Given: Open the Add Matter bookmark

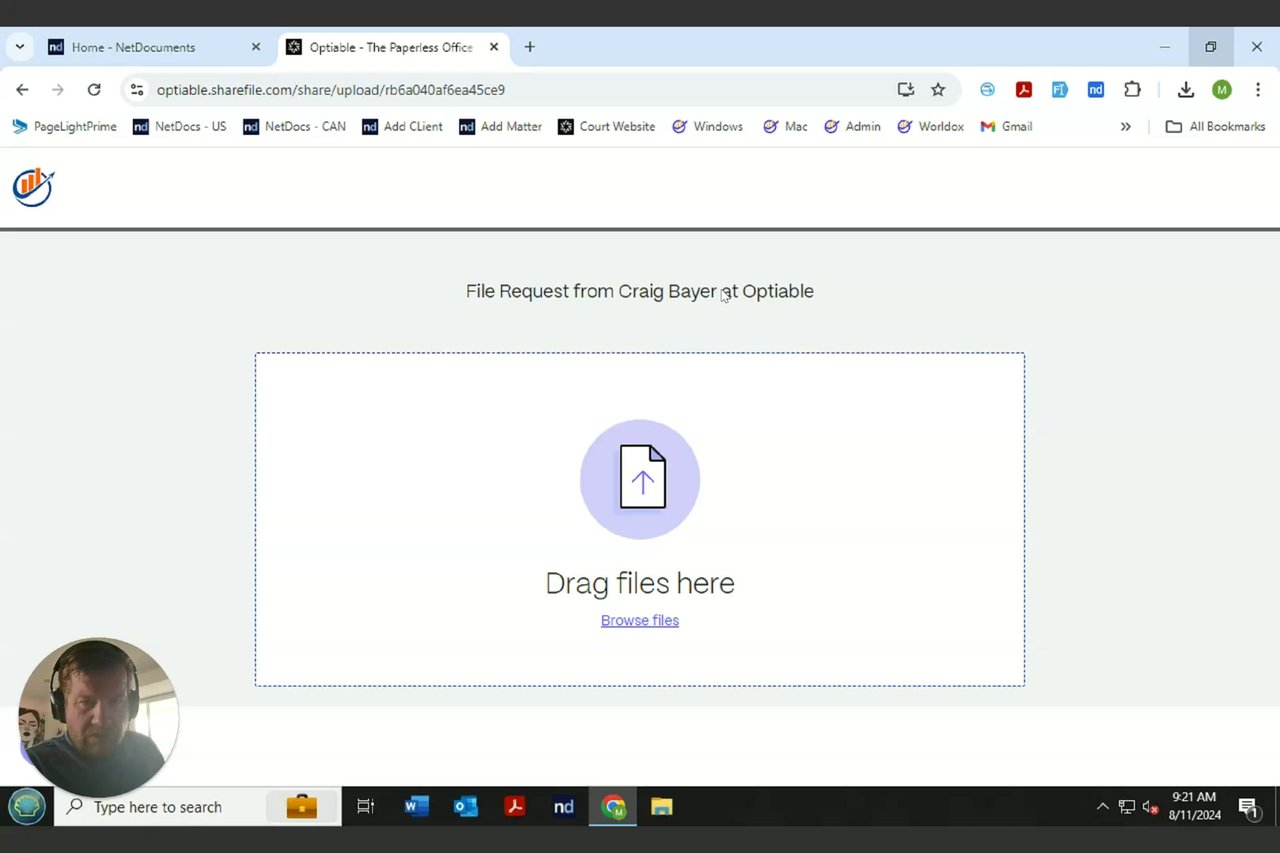Looking at the screenshot, I should (501, 127).
